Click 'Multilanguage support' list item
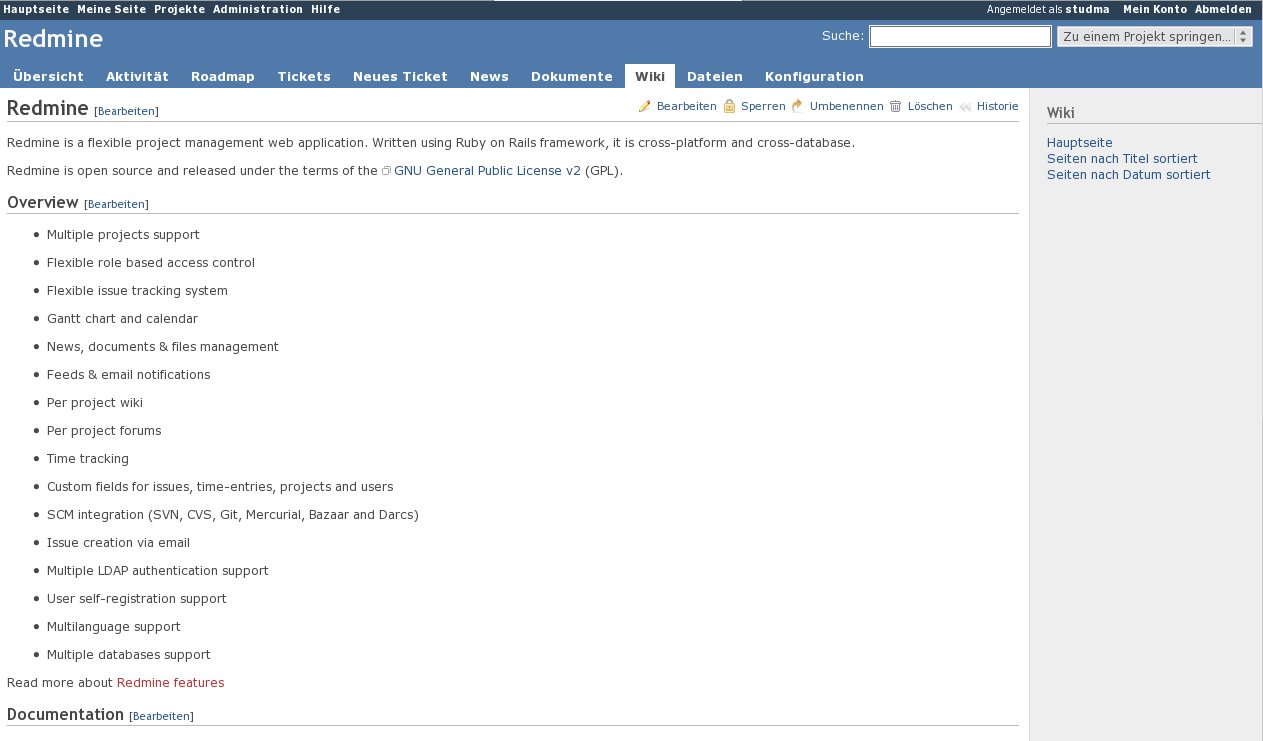The image size is (1263, 741). point(114,627)
